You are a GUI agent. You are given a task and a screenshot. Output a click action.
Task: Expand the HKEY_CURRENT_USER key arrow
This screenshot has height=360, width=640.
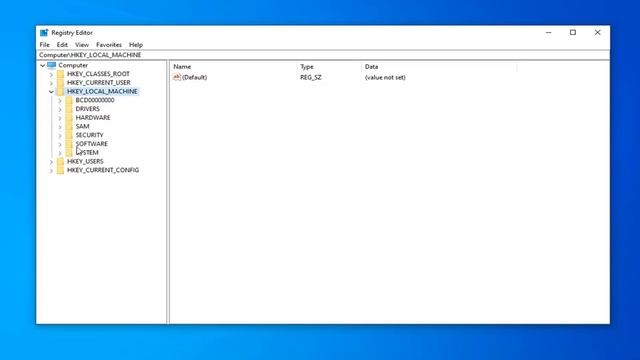pyautogui.click(x=51, y=83)
